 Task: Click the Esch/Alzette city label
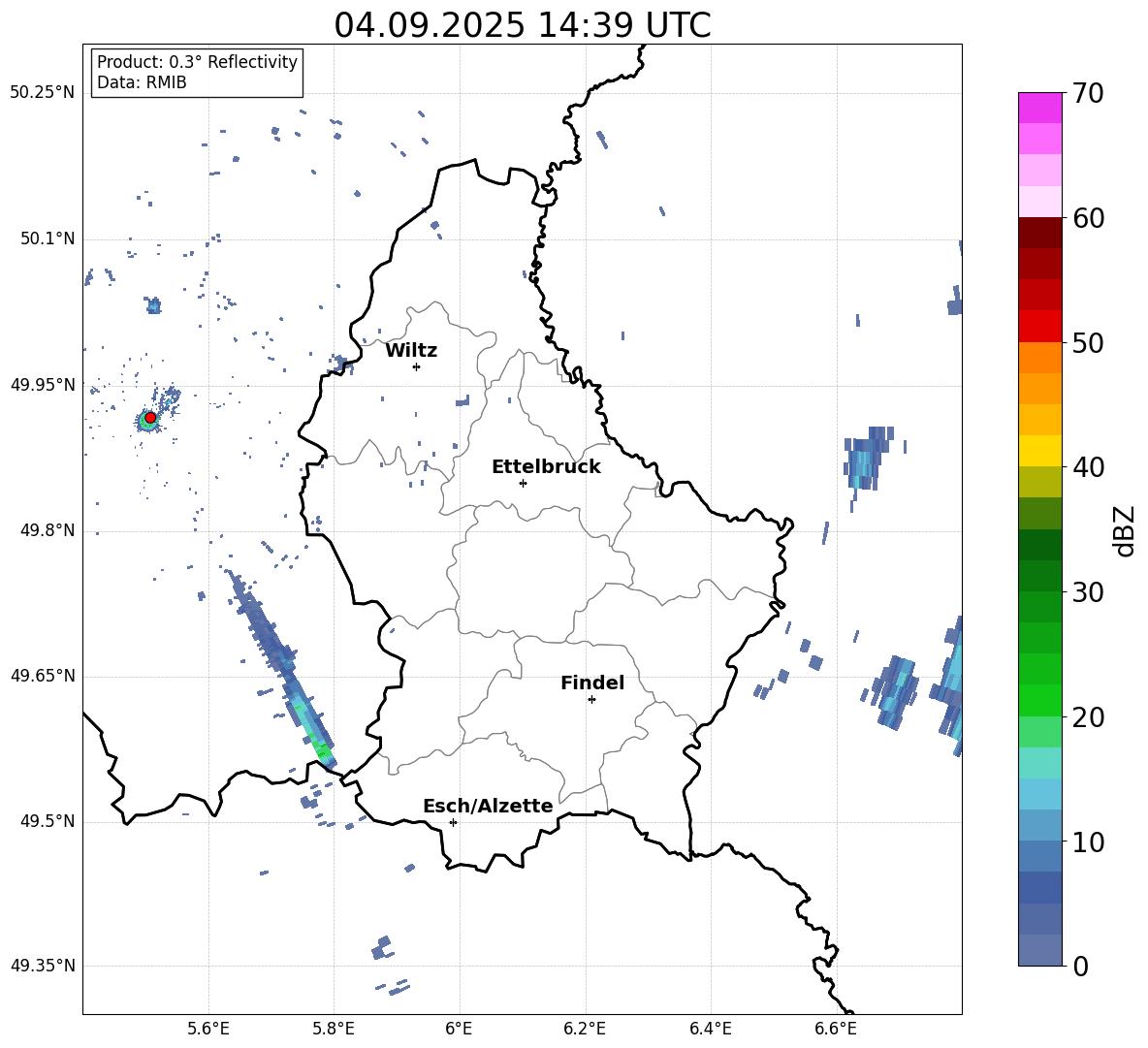(x=488, y=807)
